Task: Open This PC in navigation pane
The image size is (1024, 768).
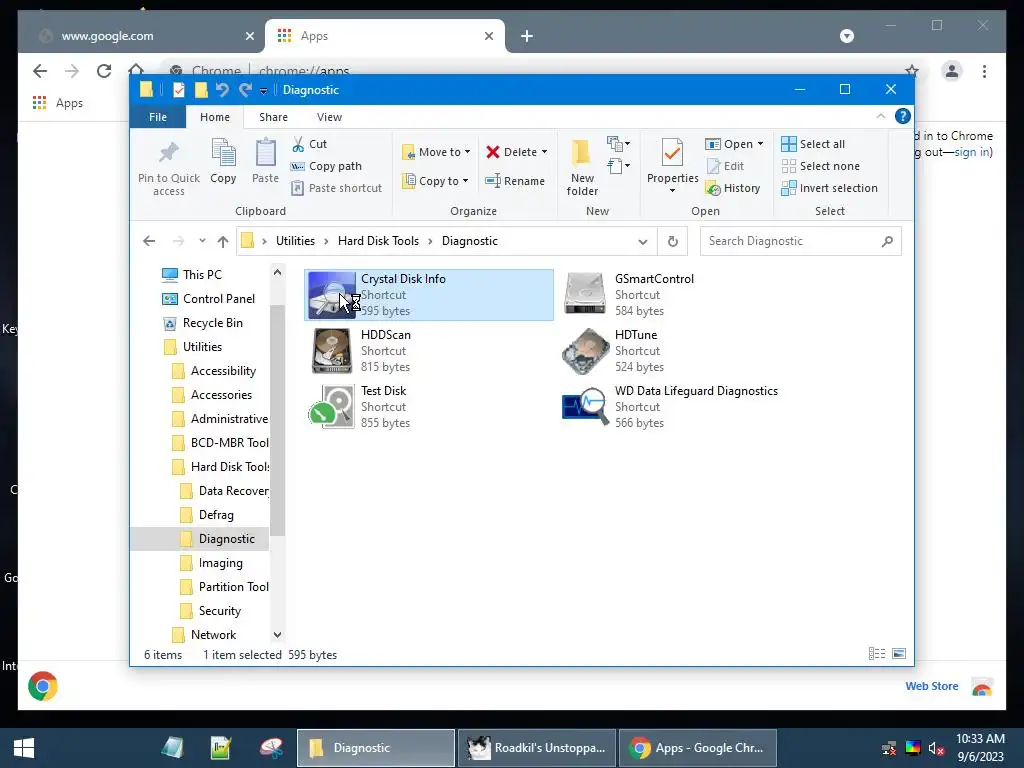Action: tap(202, 274)
